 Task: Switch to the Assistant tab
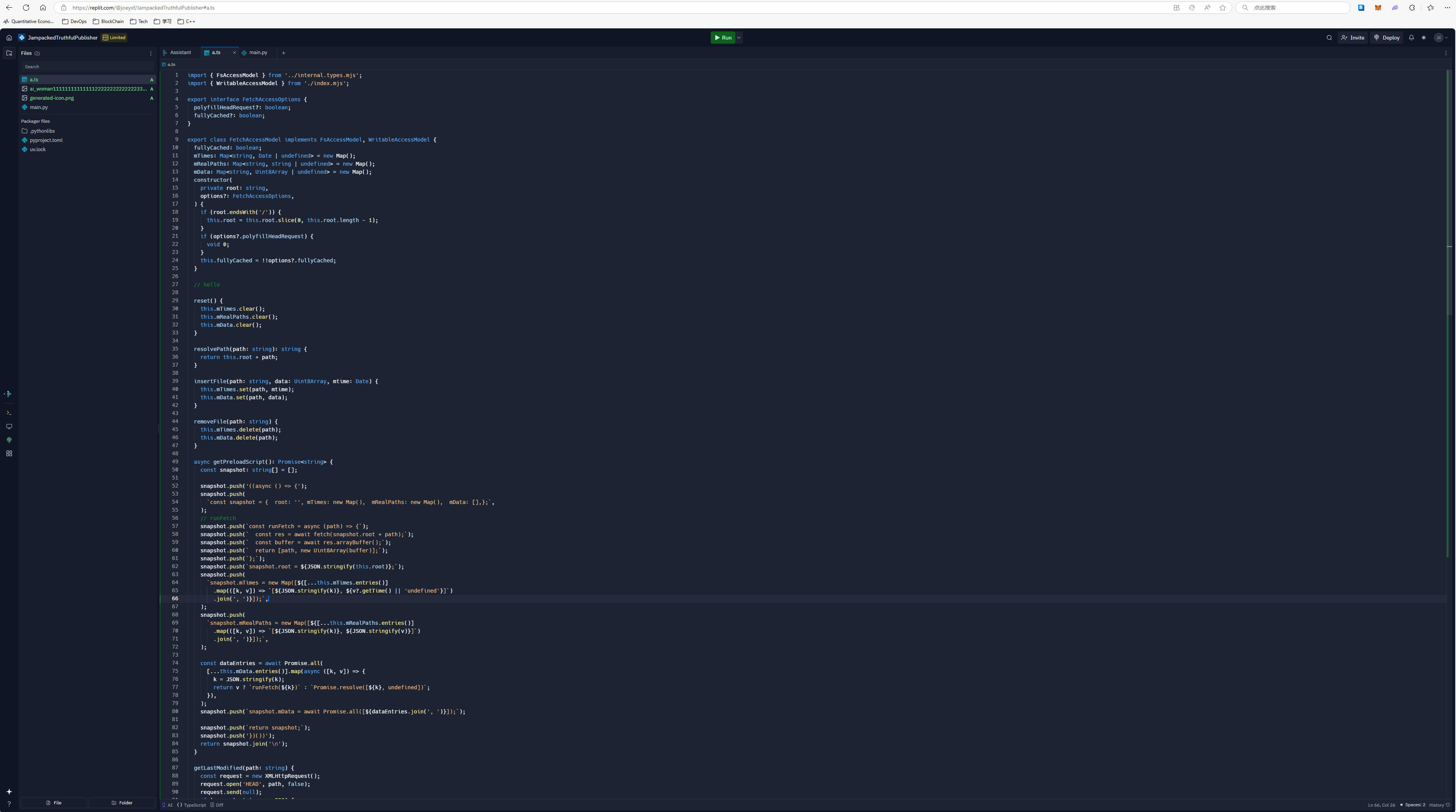point(180,53)
